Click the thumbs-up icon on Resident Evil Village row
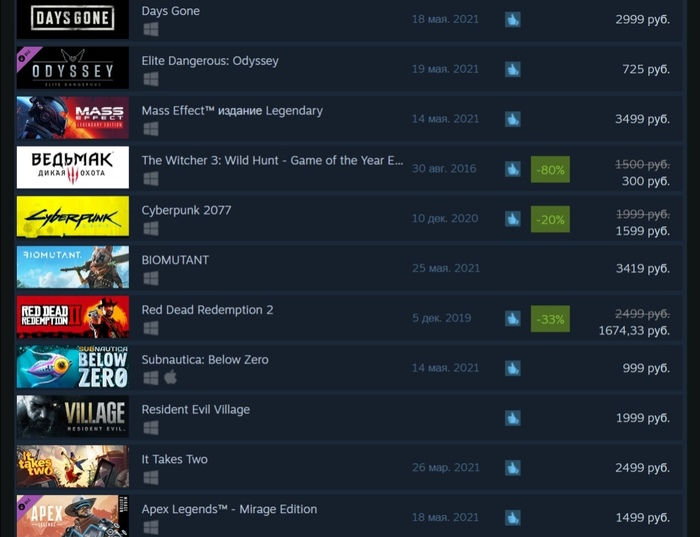This screenshot has height=537, width=700. tap(512, 418)
